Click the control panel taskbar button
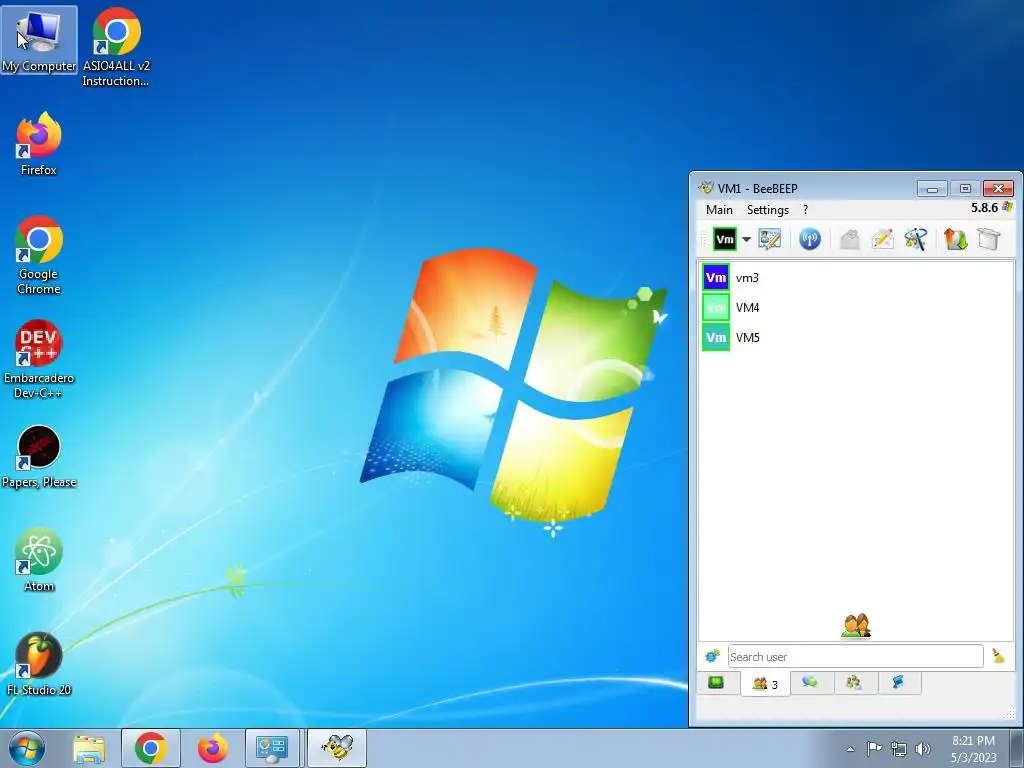Viewport: 1024px width, 768px height. [272, 748]
